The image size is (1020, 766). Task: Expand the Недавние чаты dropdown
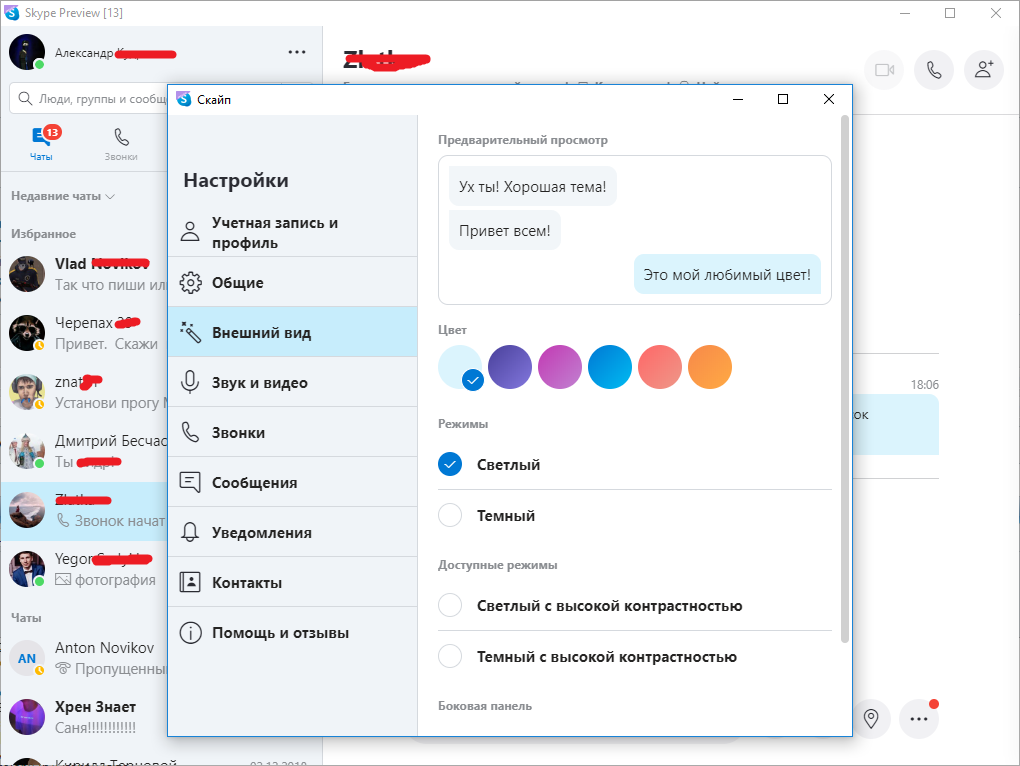62,196
